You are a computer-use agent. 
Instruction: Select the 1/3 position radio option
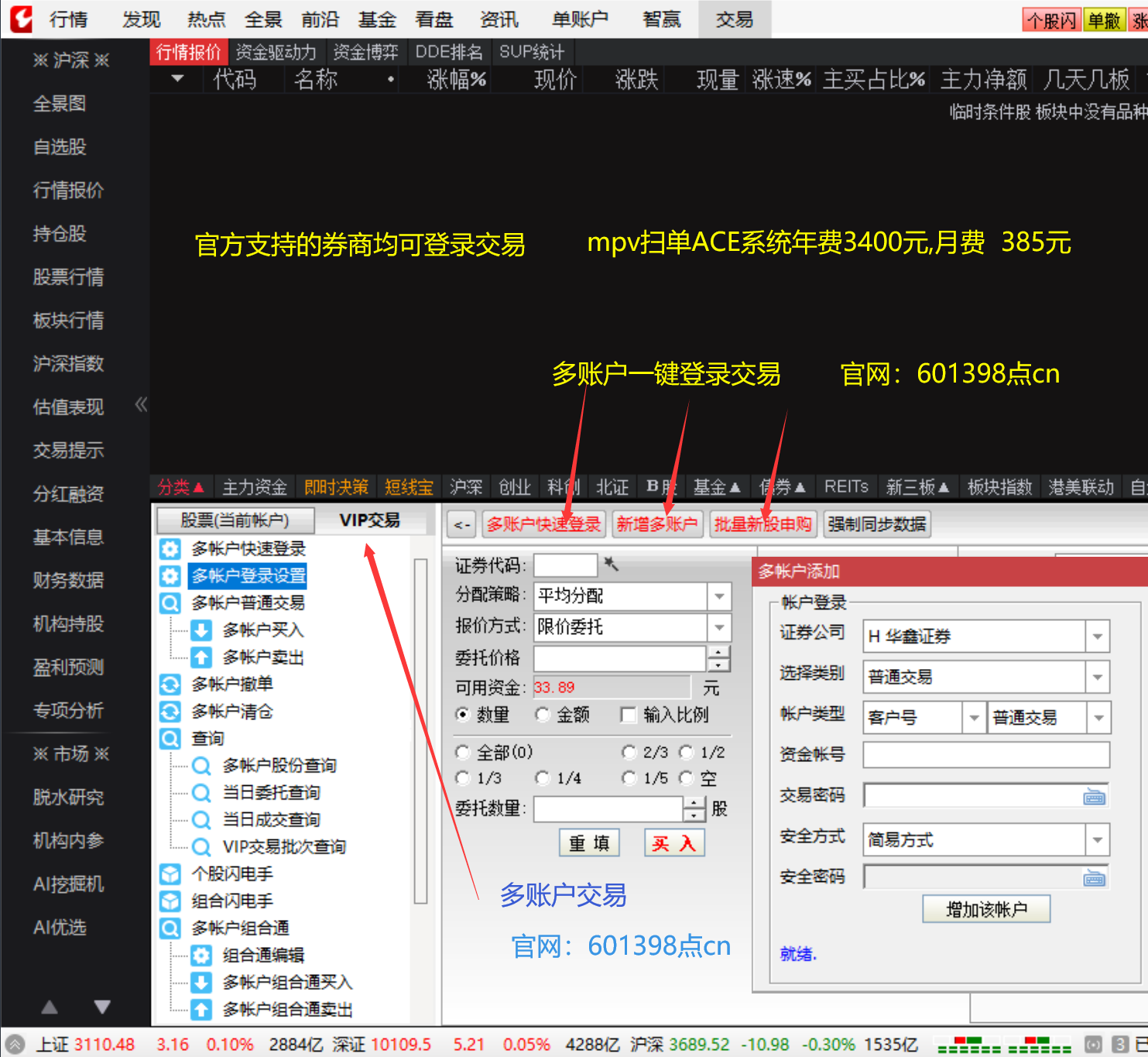point(463,777)
